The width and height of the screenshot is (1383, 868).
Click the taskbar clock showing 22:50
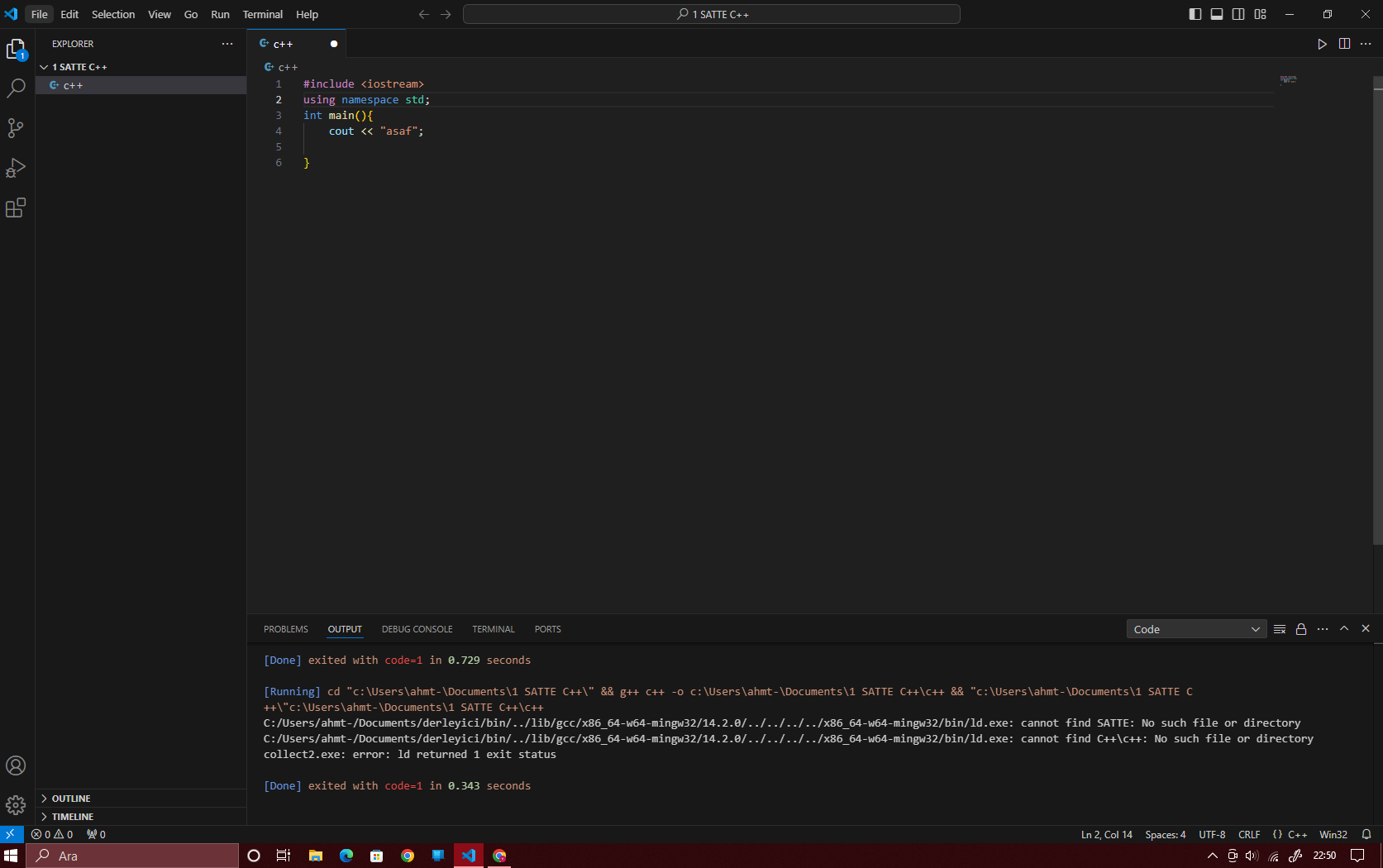[x=1324, y=856]
